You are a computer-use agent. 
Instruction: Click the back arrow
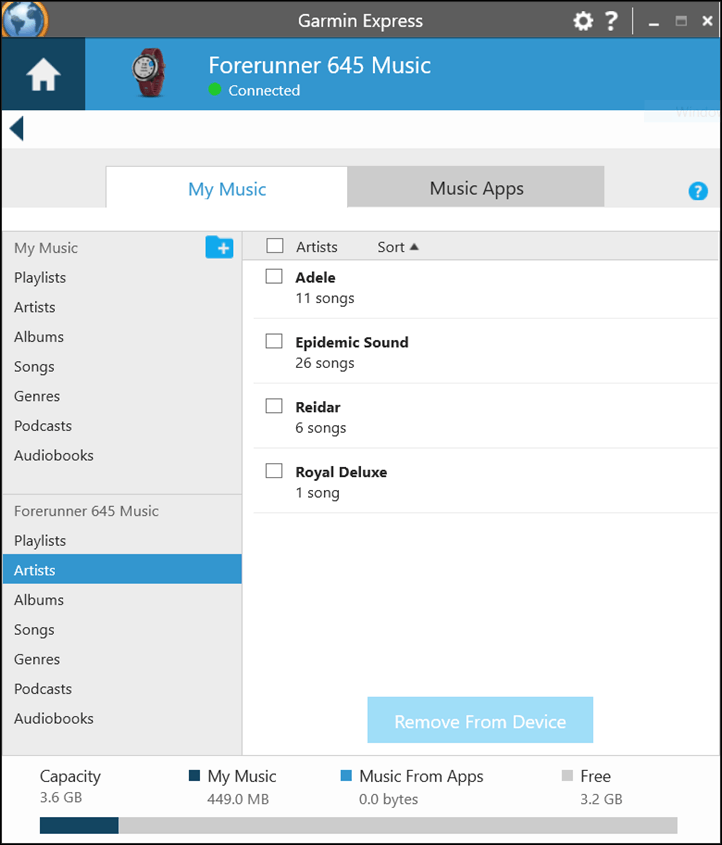17,129
